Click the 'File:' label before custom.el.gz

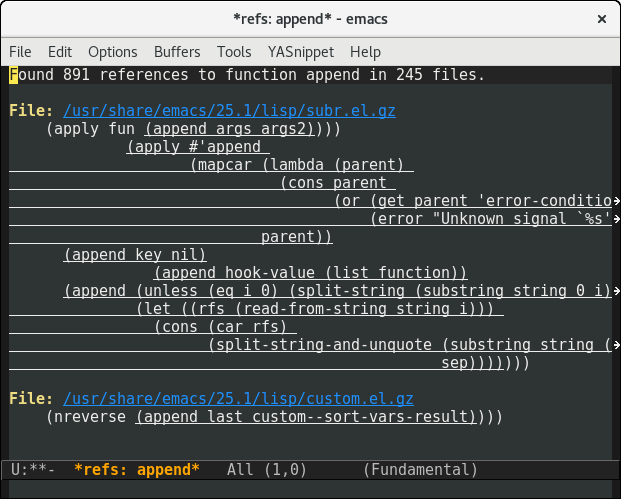tap(31, 398)
